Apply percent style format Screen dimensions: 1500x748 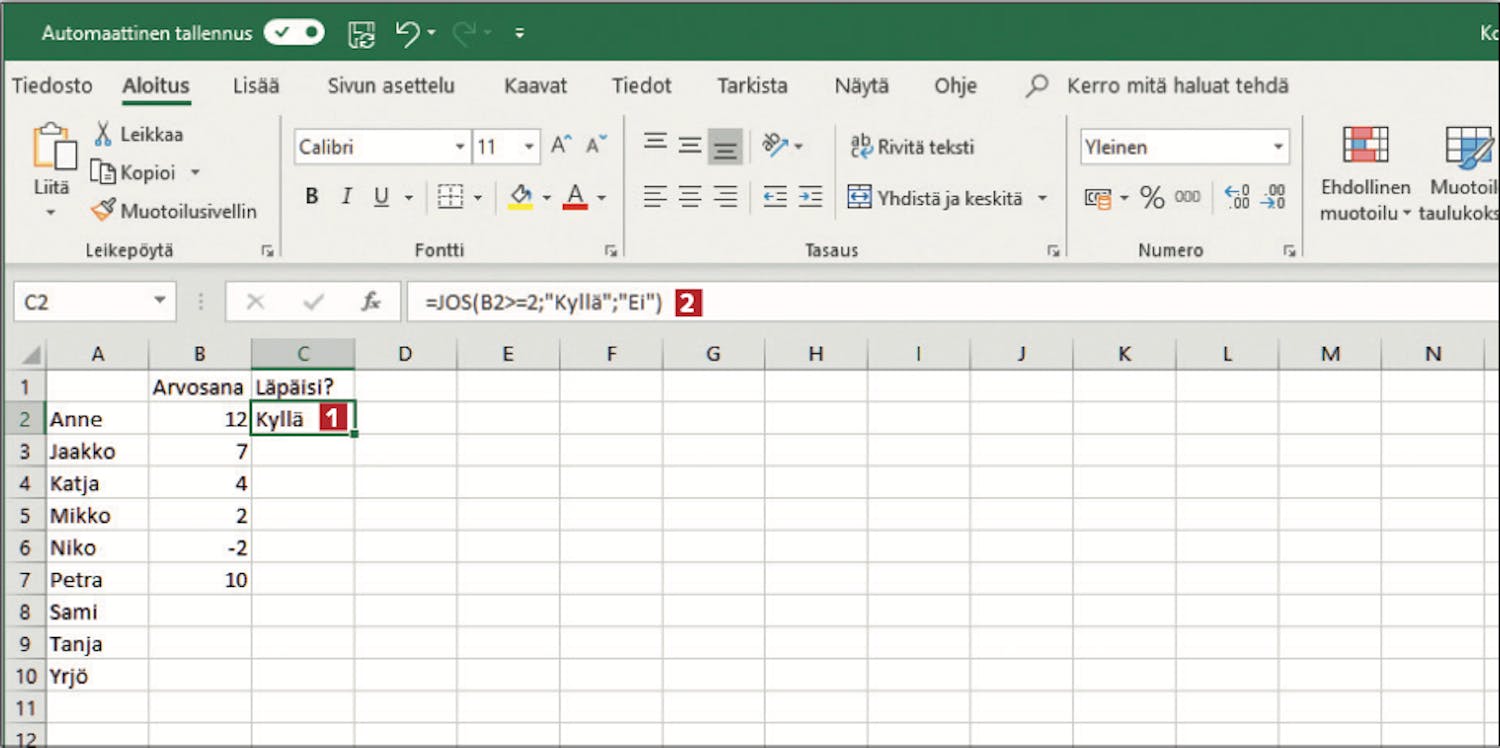coord(1152,198)
